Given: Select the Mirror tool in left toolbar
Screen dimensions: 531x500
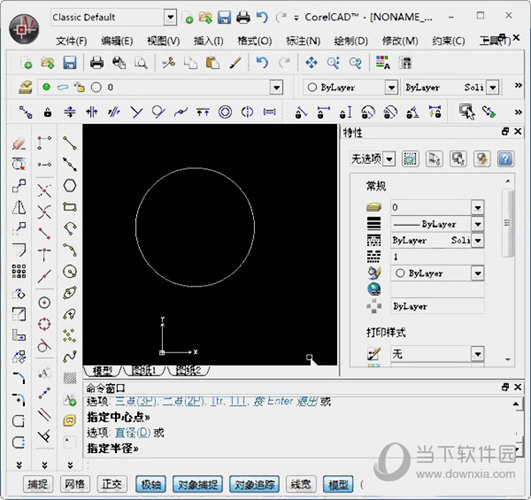Looking at the screenshot, I should (x=19, y=207).
